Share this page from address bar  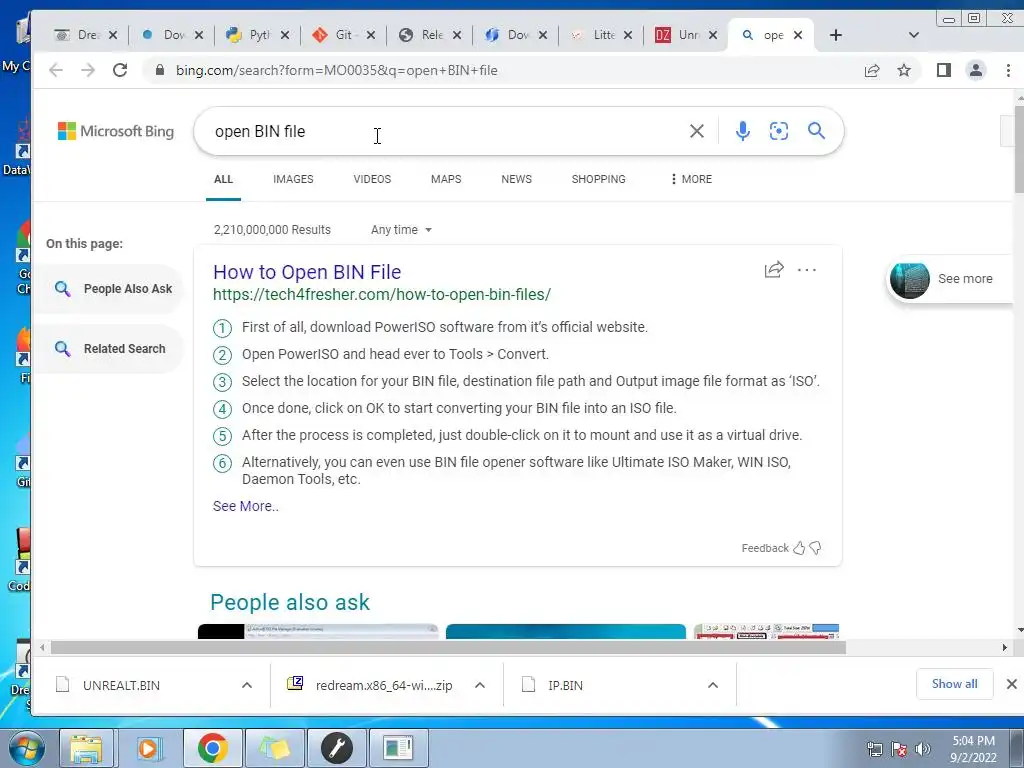pyautogui.click(x=872, y=71)
